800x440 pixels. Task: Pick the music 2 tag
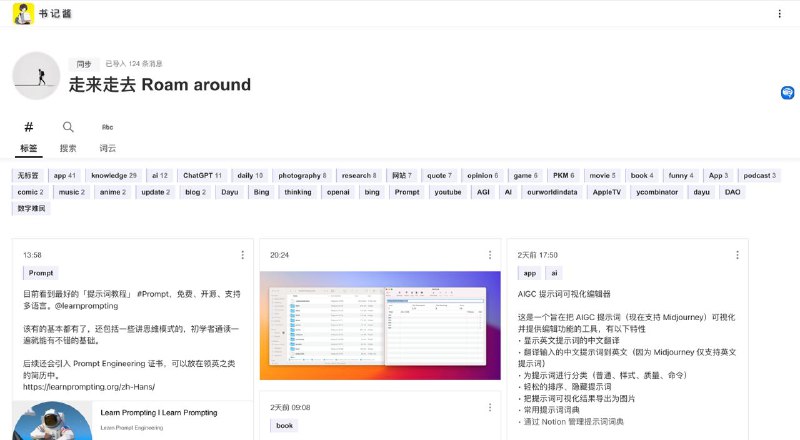(x=71, y=192)
